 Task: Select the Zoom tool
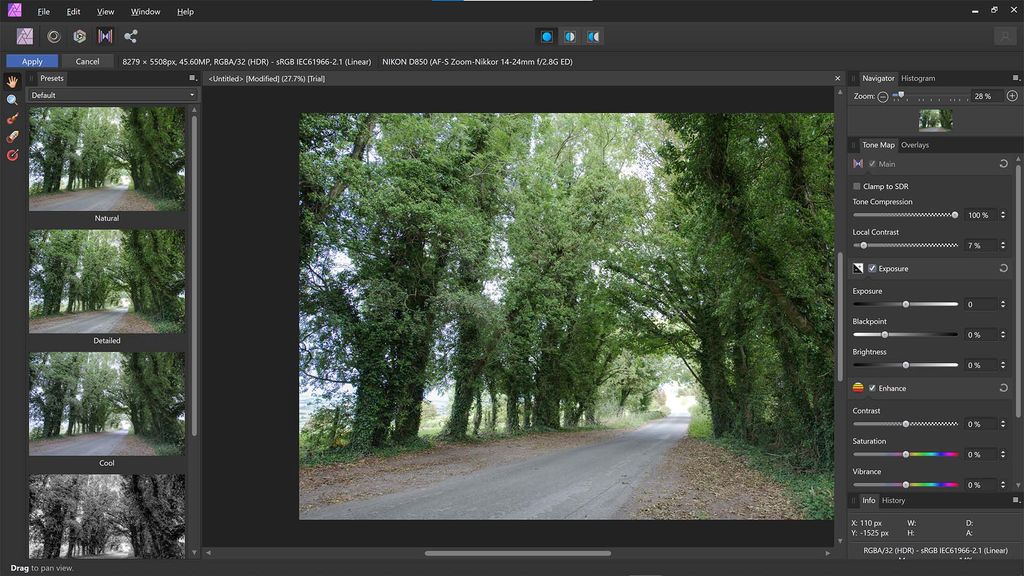(x=12, y=100)
